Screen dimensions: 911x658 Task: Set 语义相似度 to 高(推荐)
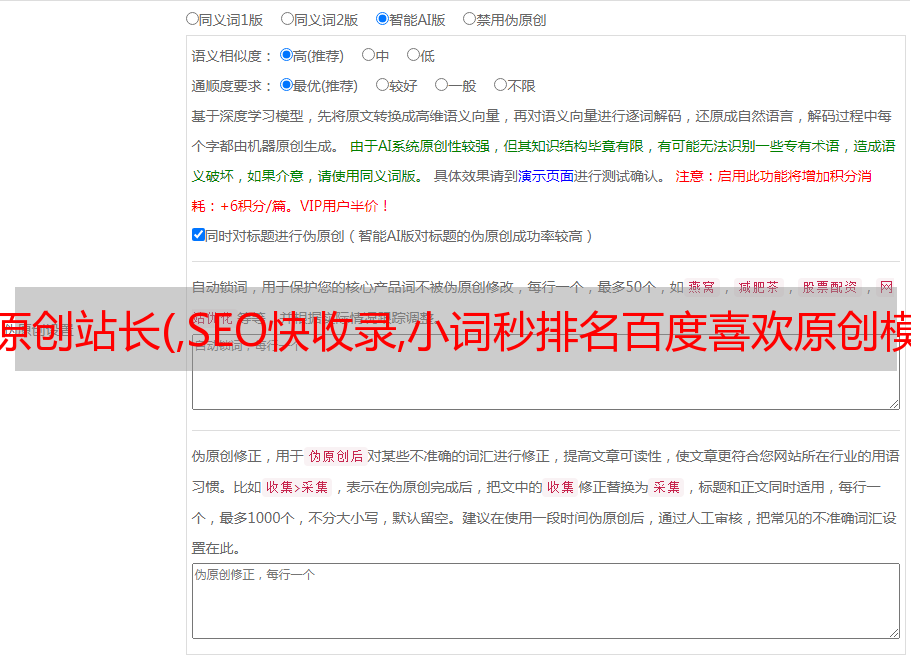(286, 55)
